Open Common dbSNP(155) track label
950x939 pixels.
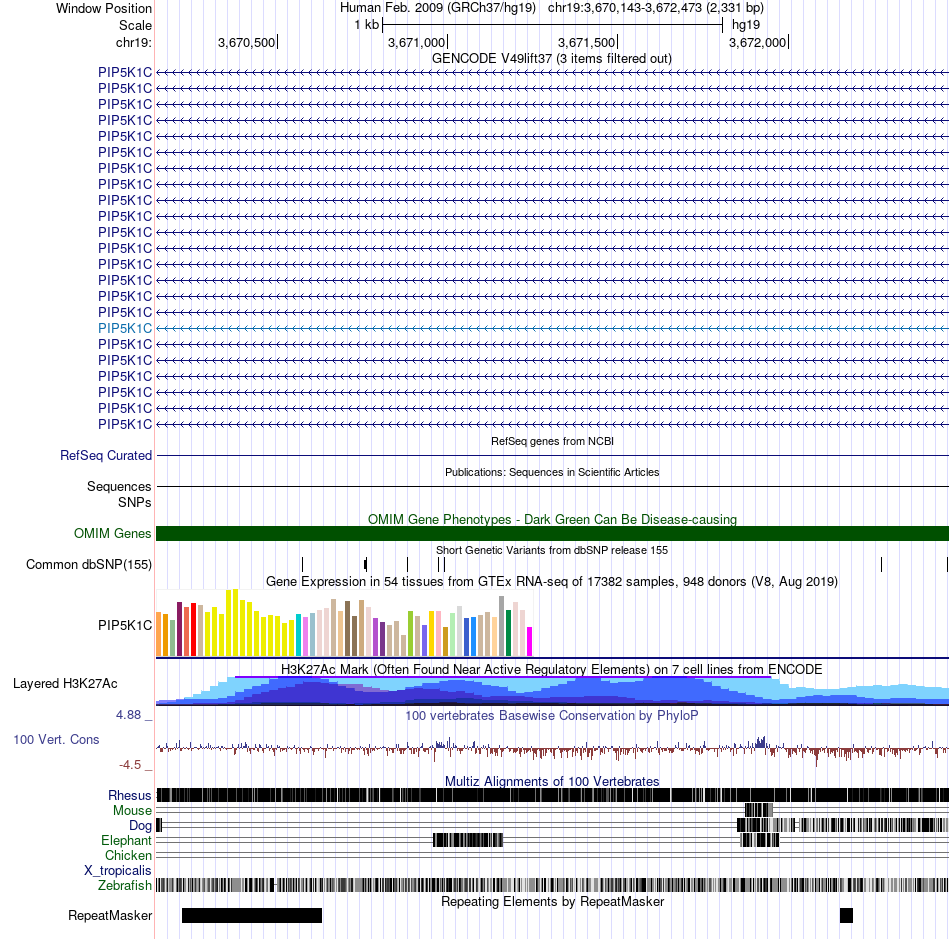pyautogui.click(x=89, y=565)
